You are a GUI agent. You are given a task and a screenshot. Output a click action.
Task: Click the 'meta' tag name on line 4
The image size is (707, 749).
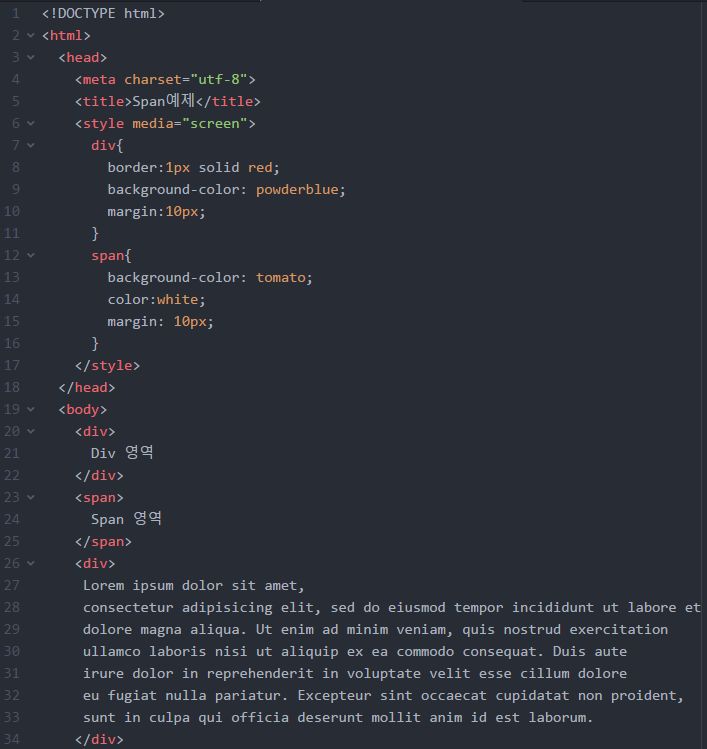pos(99,79)
